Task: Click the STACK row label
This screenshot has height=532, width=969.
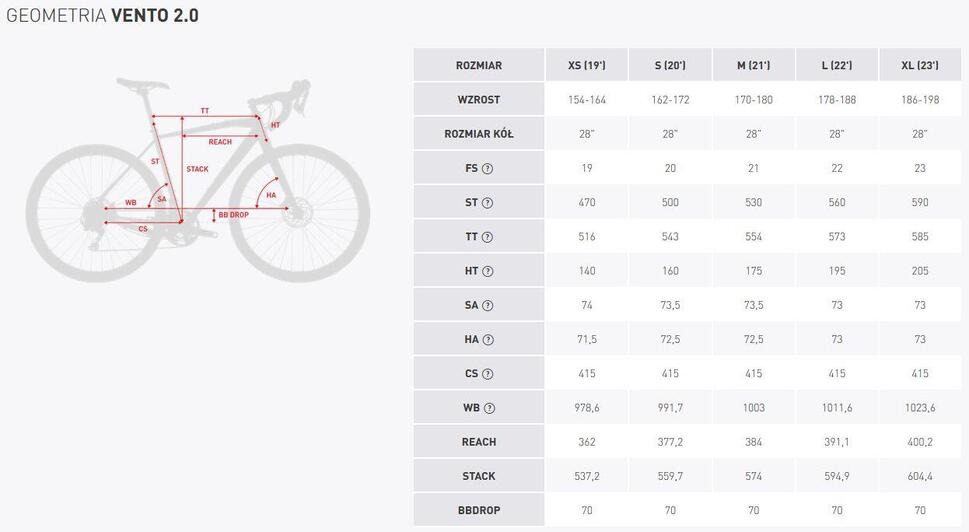Action: tap(479, 476)
